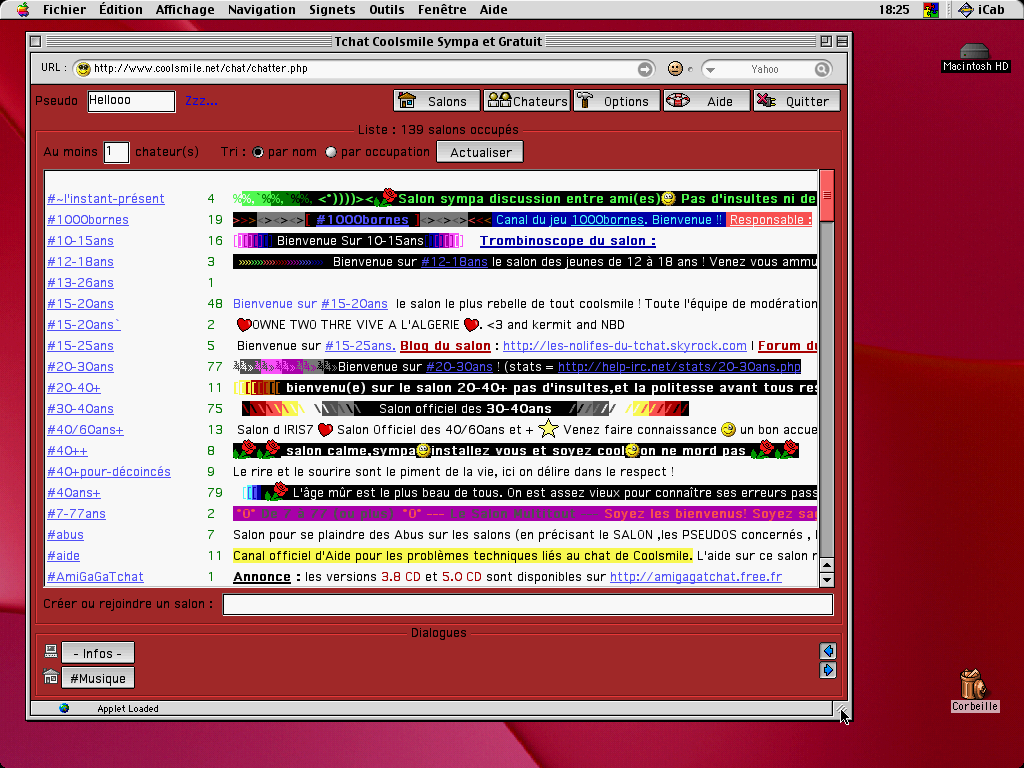Click the go arrow in URL bar
This screenshot has height=768, width=1024.
pos(645,69)
